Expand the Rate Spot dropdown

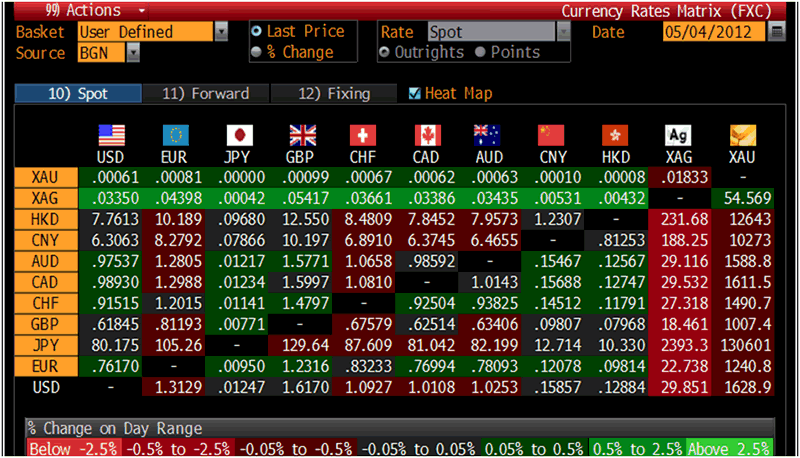[563, 32]
